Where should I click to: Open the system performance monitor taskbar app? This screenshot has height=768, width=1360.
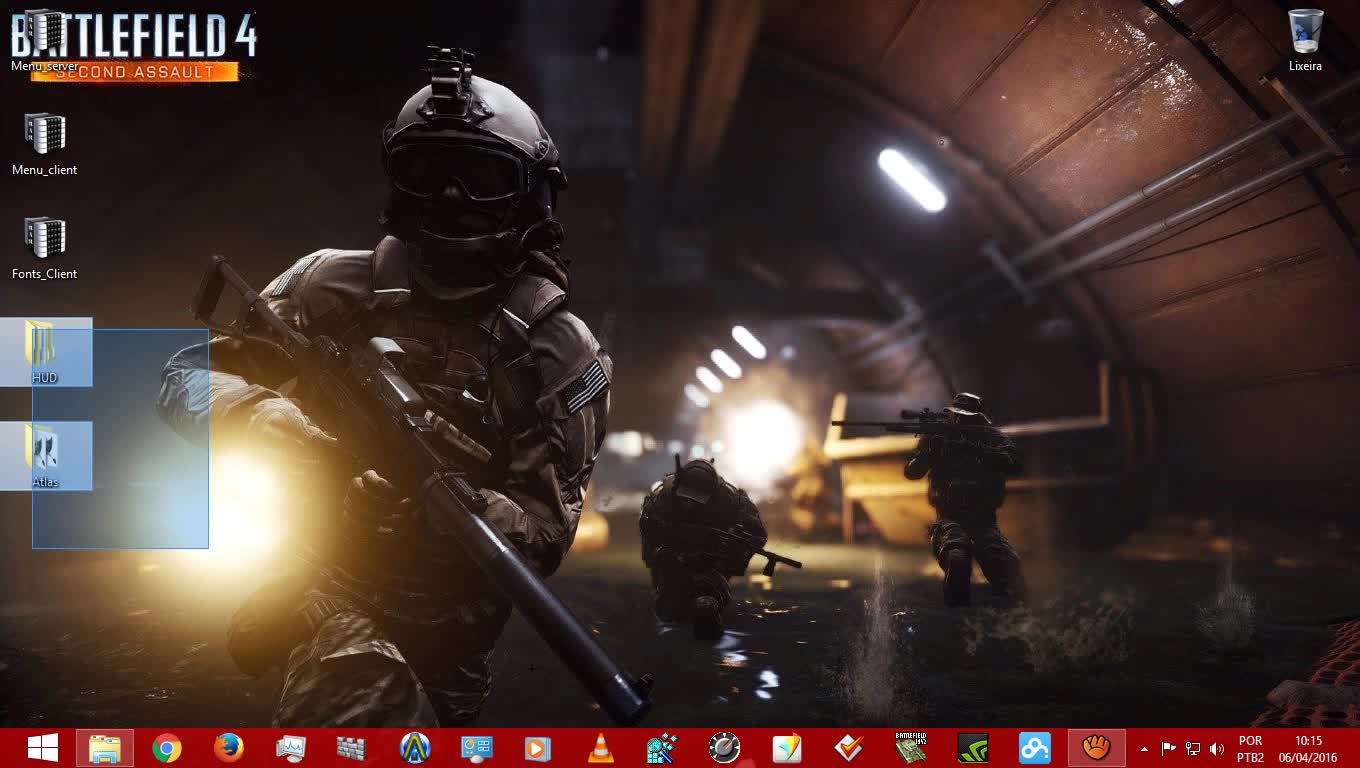point(290,747)
